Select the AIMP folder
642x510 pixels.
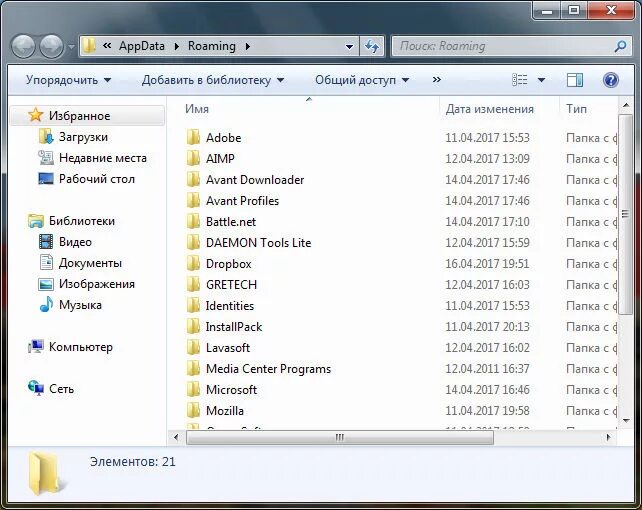220,158
